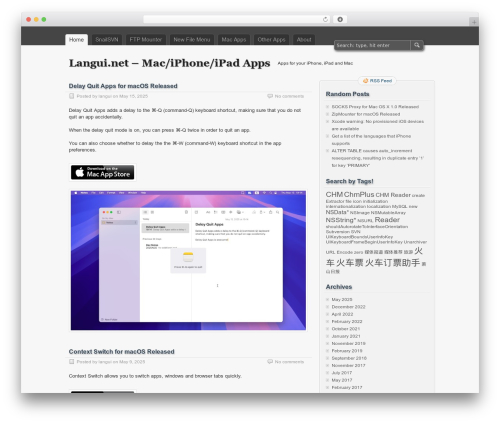500x423 pixels.
Task: Click the comment bubble icon for Delay Quit Apps post
Action: point(270,96)
